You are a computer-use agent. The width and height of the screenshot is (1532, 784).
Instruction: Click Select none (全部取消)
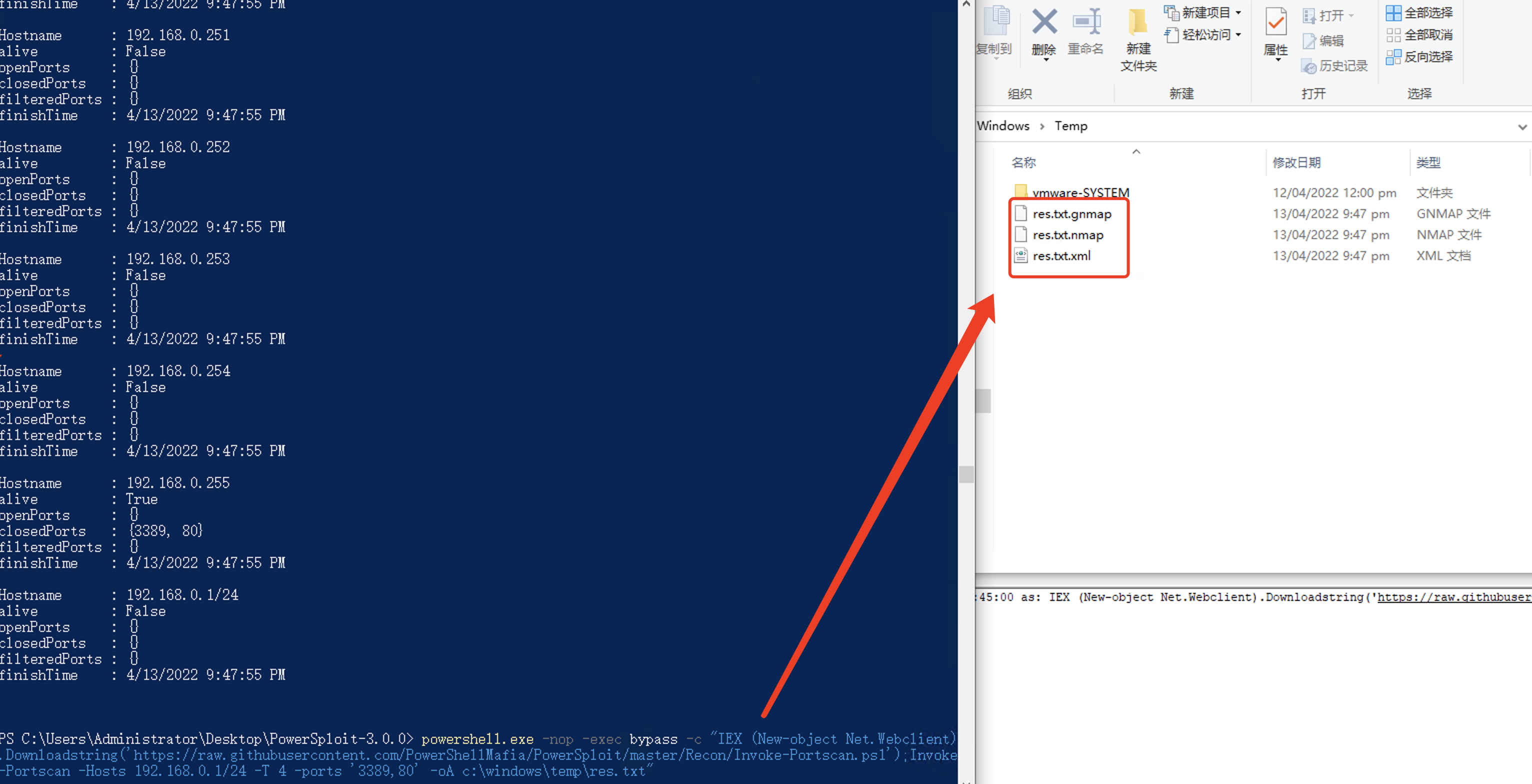point(1419,34)
